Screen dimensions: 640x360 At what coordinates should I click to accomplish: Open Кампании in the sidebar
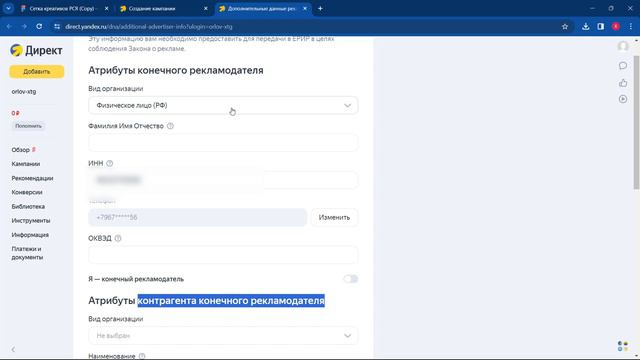point(26,164)
